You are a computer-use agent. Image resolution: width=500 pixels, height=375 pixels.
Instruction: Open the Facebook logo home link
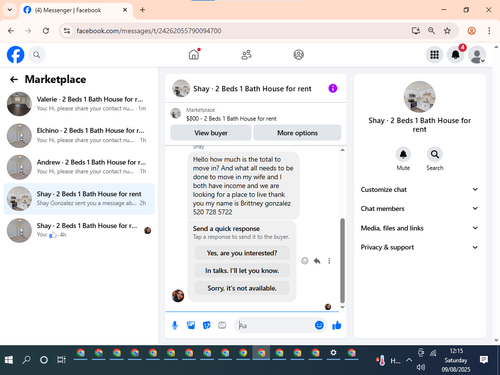pyautogui.click(x=16, y=55)
